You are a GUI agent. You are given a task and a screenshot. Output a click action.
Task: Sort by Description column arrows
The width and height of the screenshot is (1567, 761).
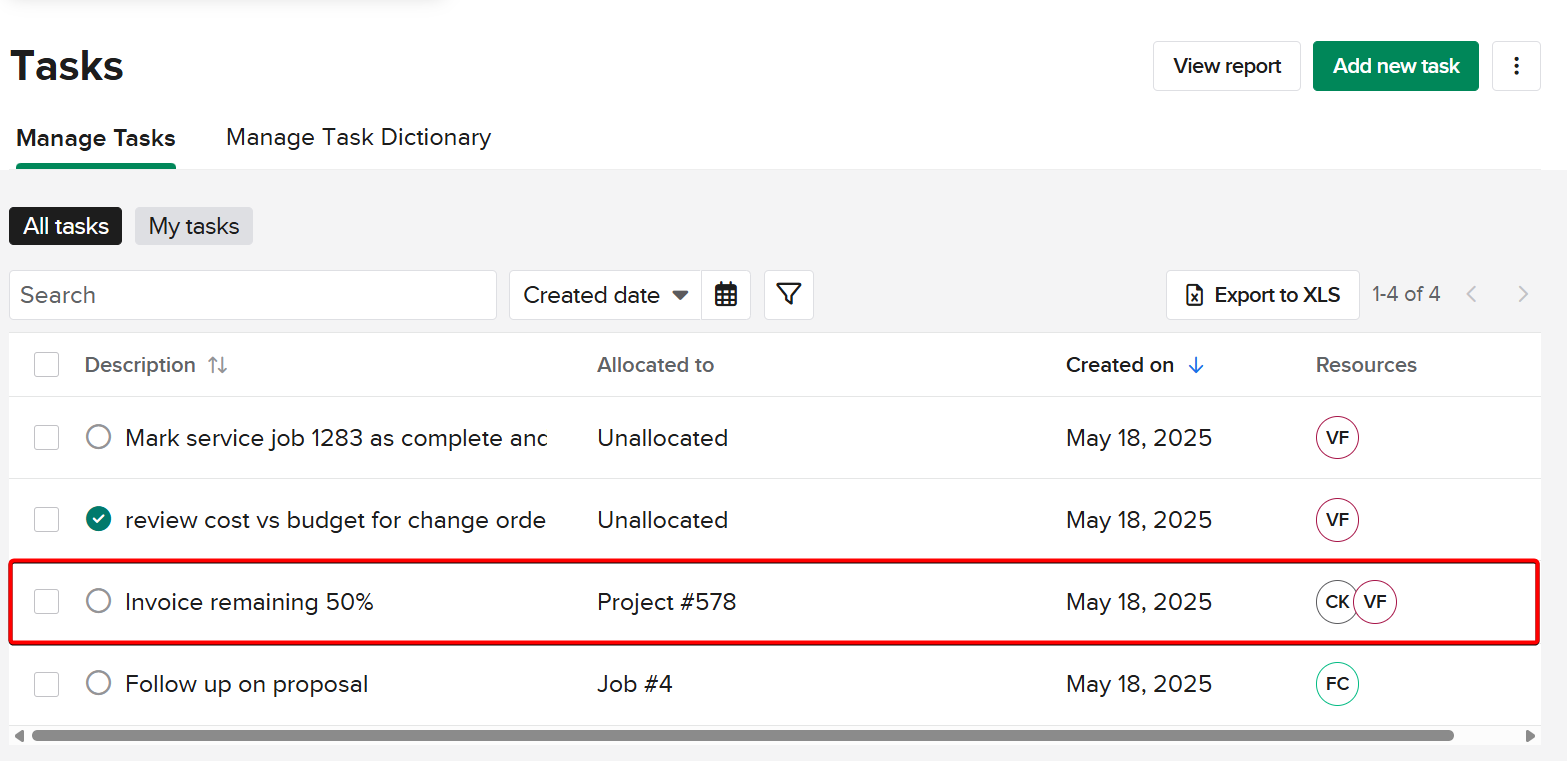point(217,365)
